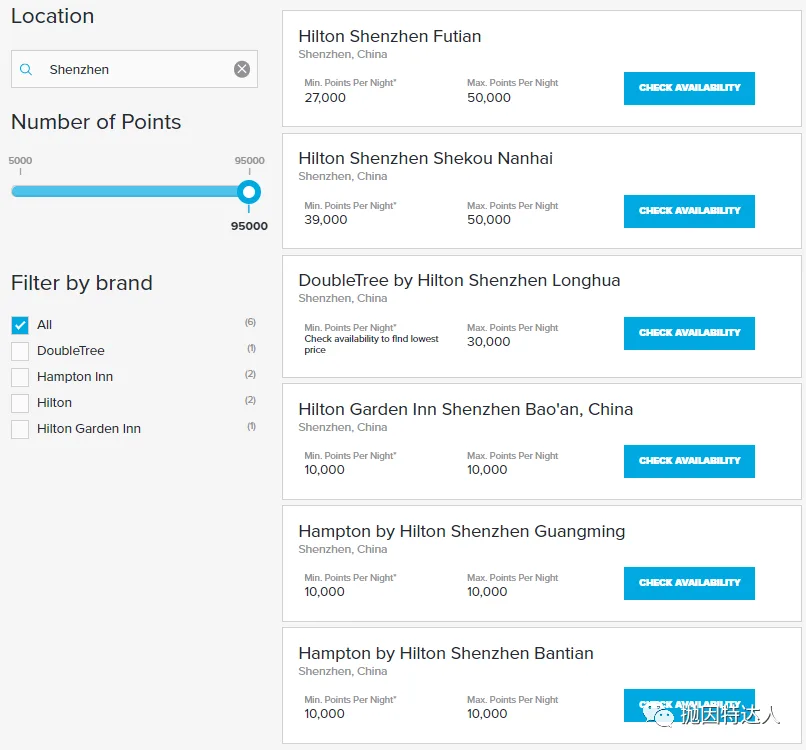The height and width of the screenshot is (750, 806).
Task: Click the bold 95000 slider value
Action: 249,226
